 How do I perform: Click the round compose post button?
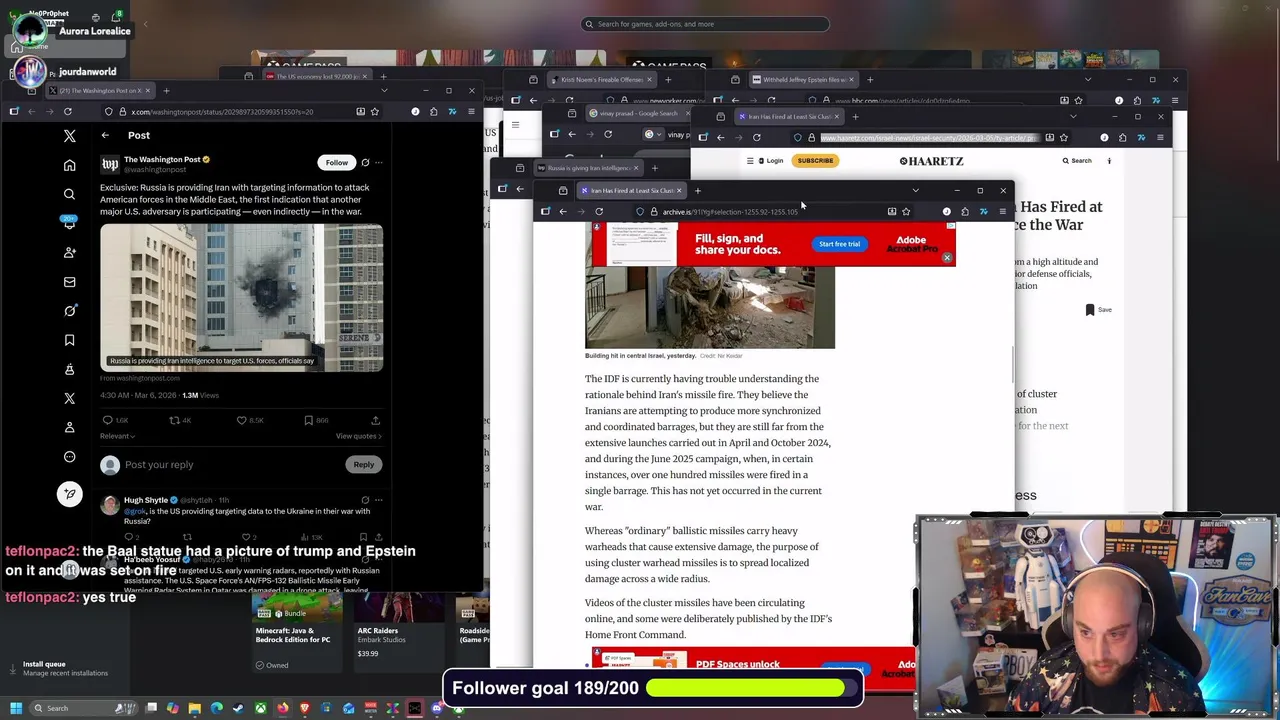coord(69,494)
